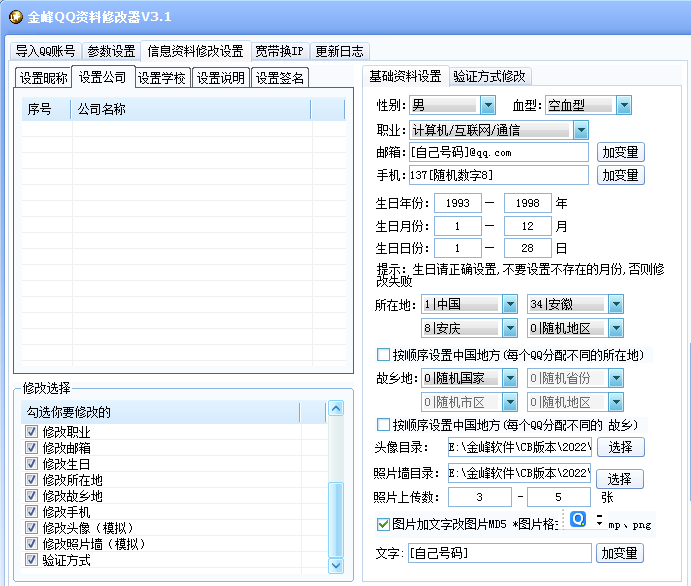Click the 邮箱 input field

tap(499, 152)
